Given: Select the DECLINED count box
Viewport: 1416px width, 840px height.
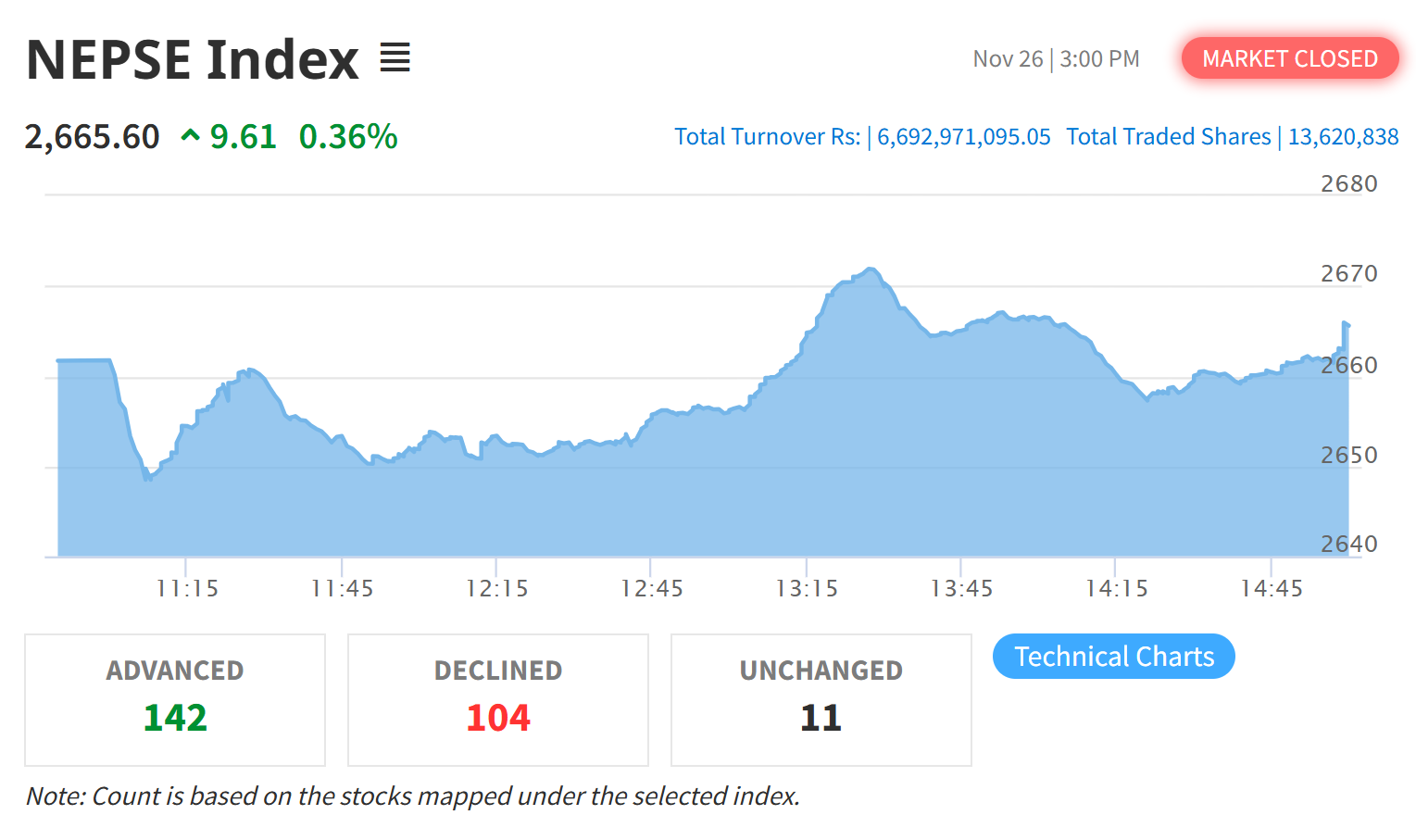Looking at the screenshot, I should [498, 699].
